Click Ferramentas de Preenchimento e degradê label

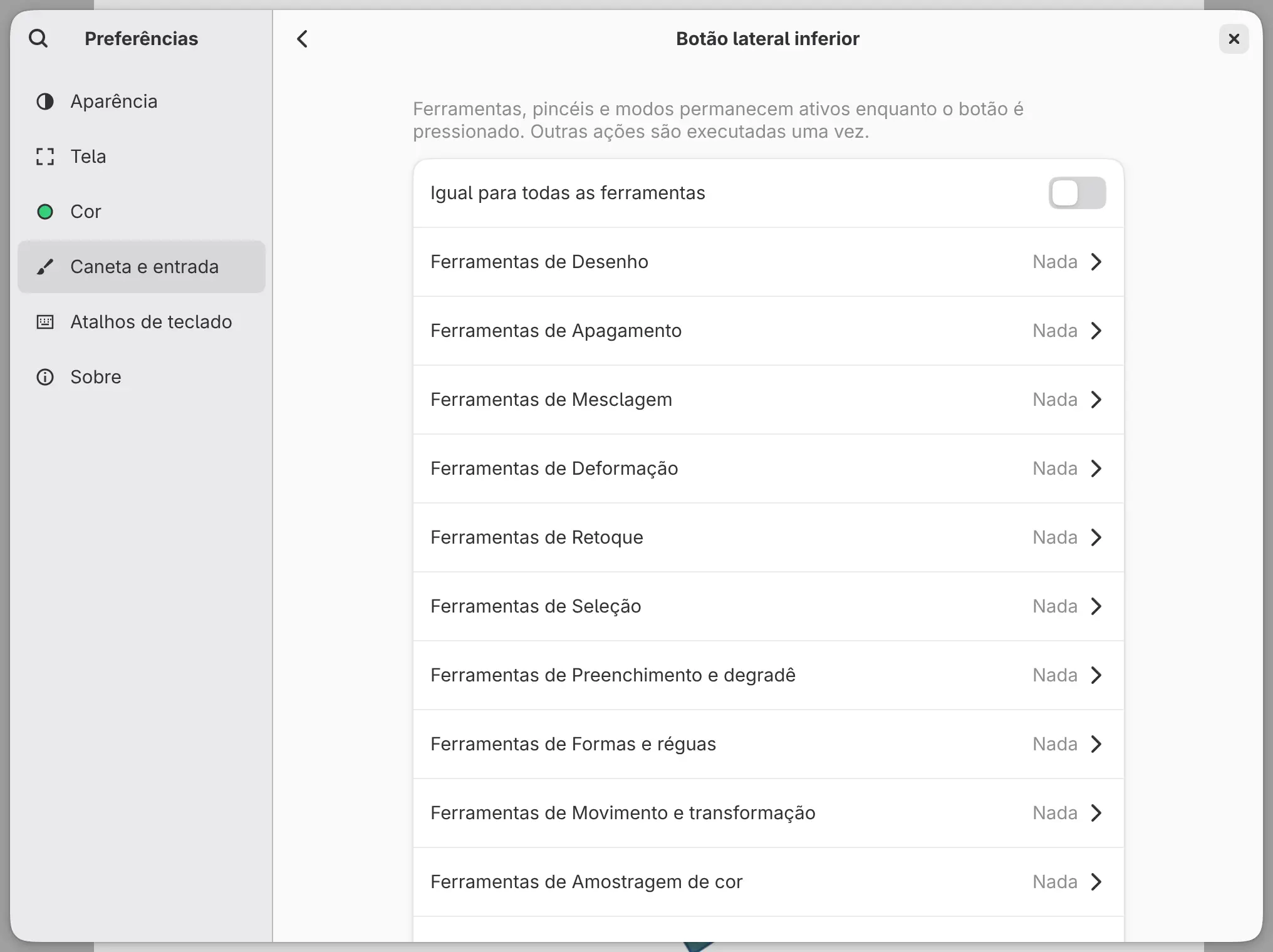click(613, 675)
